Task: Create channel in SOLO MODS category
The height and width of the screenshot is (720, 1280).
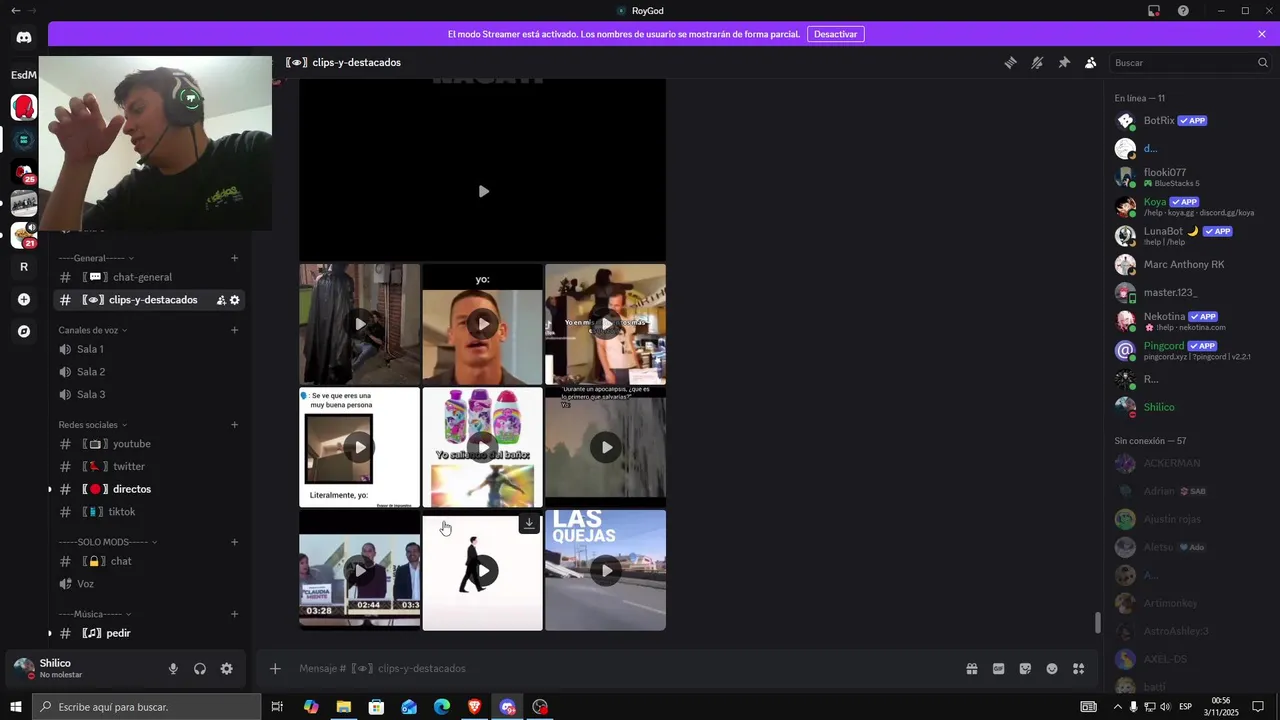Action: [x=235, y=542]
